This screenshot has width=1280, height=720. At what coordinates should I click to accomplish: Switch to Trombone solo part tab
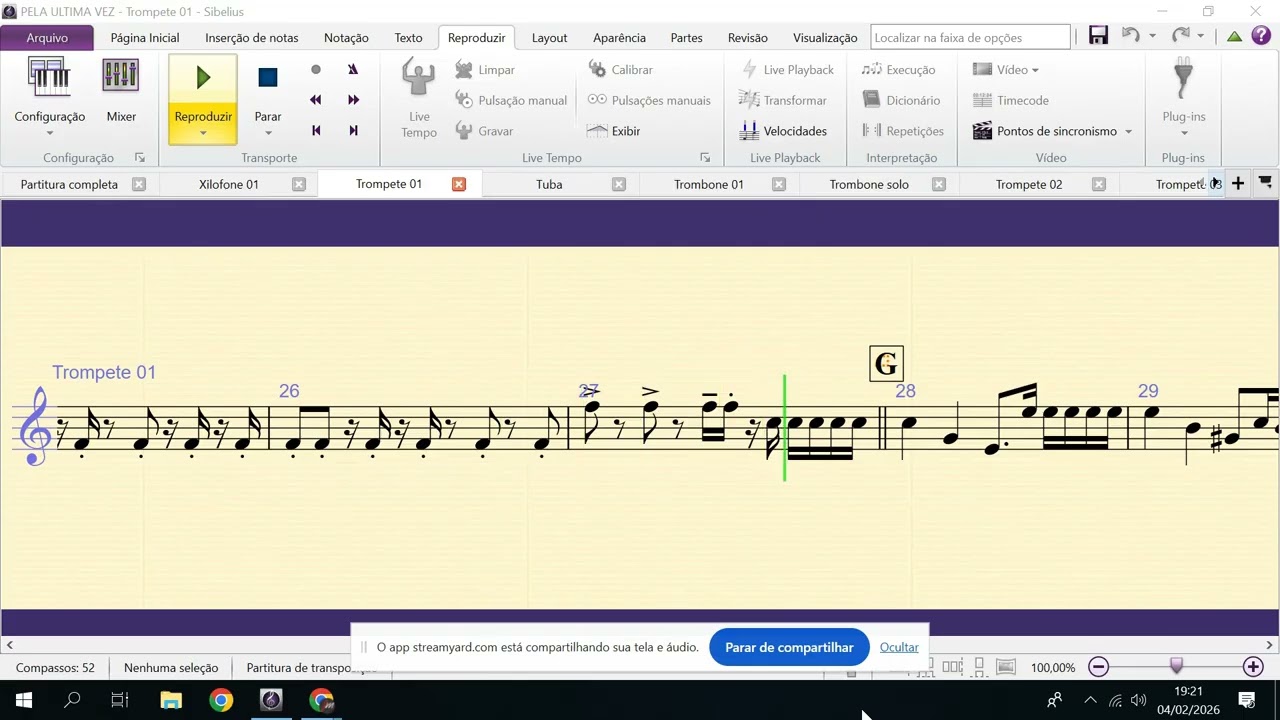click(x=869, y=184)
